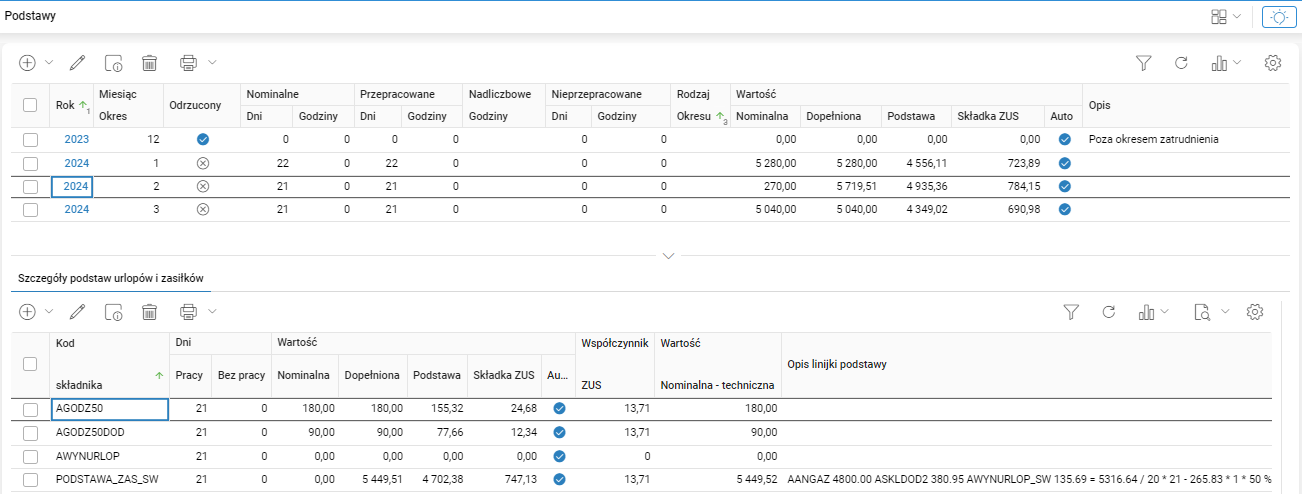The width and height of the screenshot is (1302, 494).
Task: Check the checkbox for AGODZ50DOD row
Action: [31, 432]
